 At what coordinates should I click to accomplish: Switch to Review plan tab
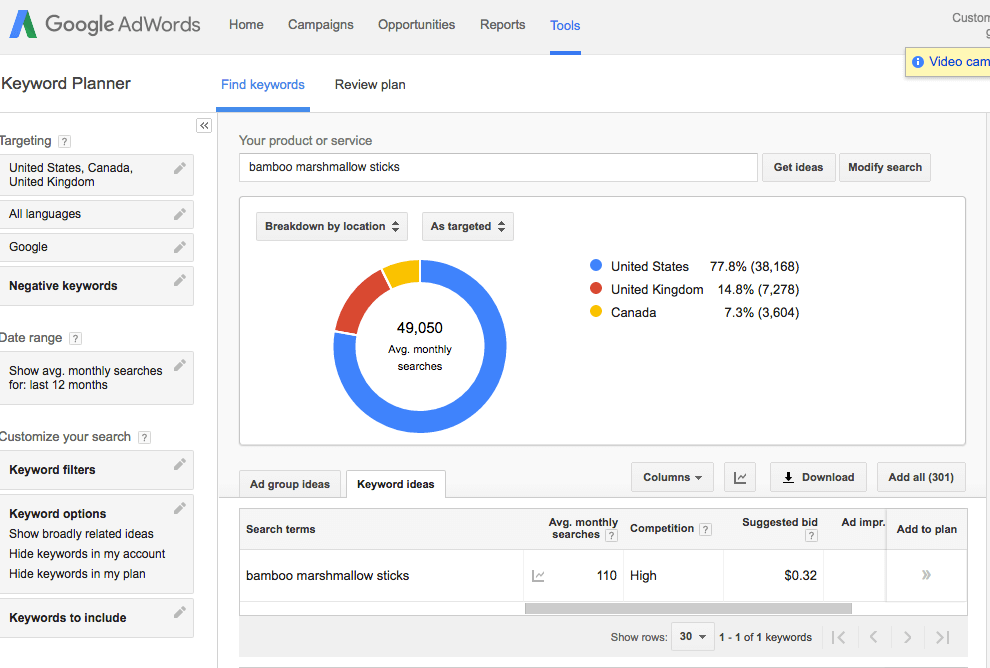click(370, 85)
